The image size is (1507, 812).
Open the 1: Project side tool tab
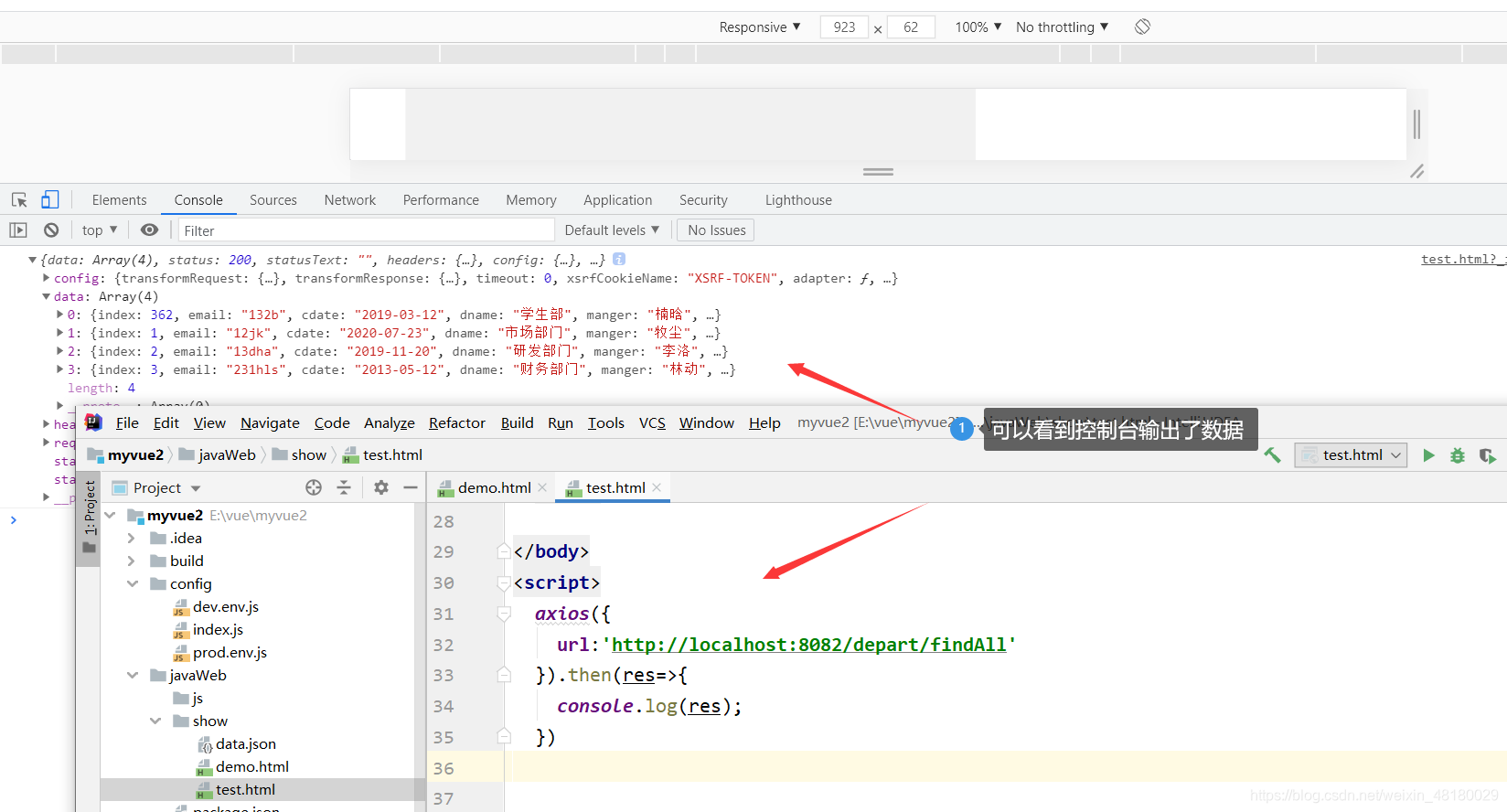click(89, 517)
